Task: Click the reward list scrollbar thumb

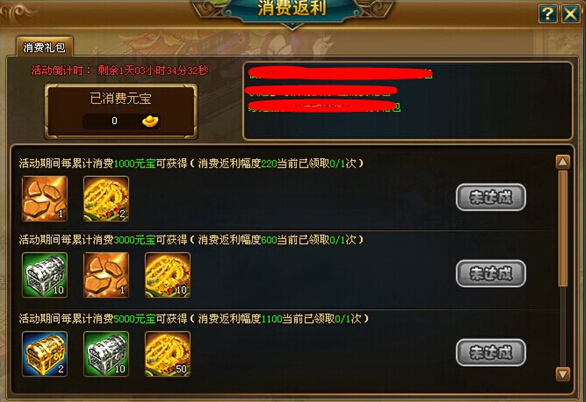Action: click(563, 229)
